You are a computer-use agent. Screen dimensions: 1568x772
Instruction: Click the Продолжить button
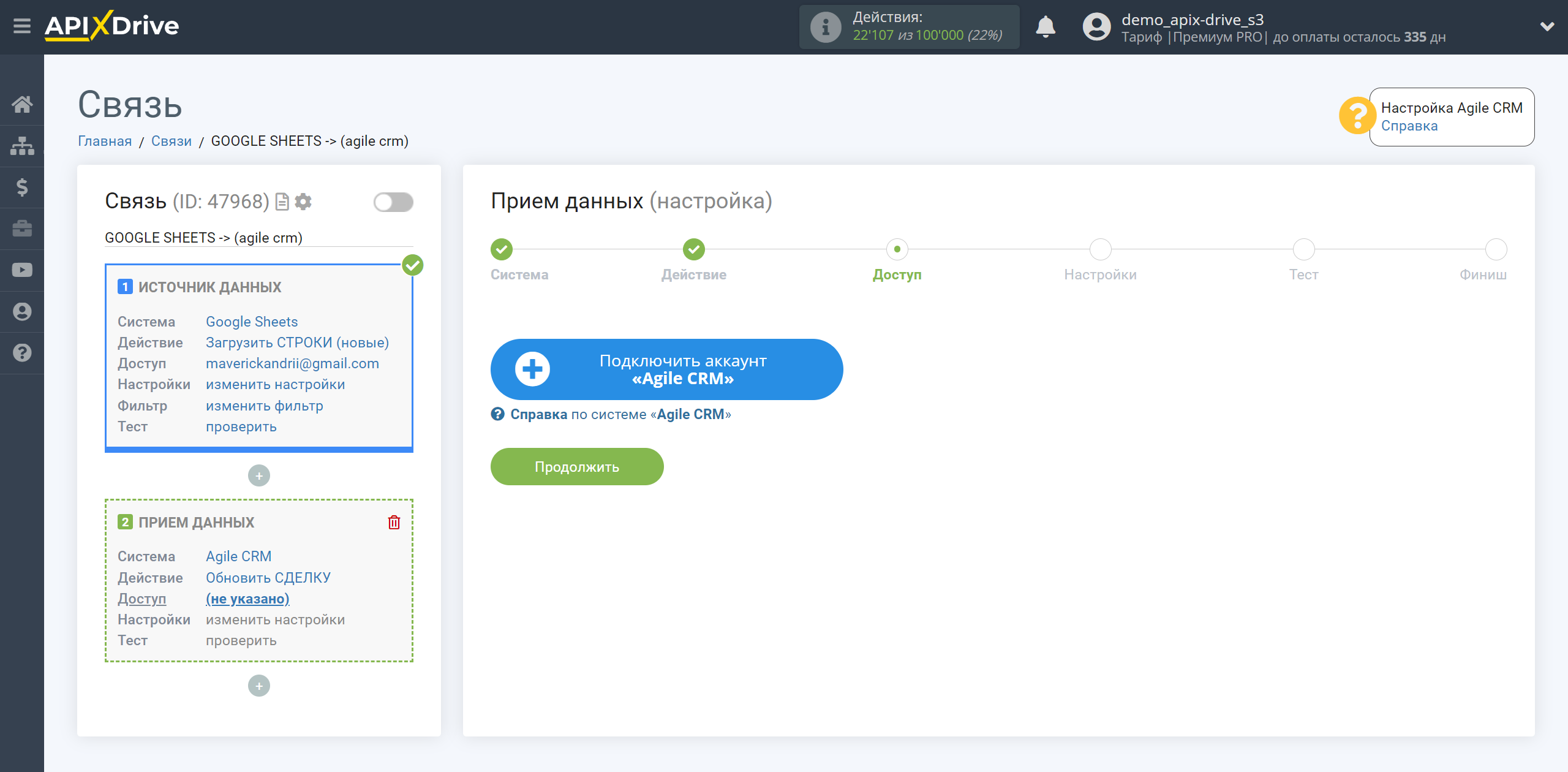click(x=577, y=467)
